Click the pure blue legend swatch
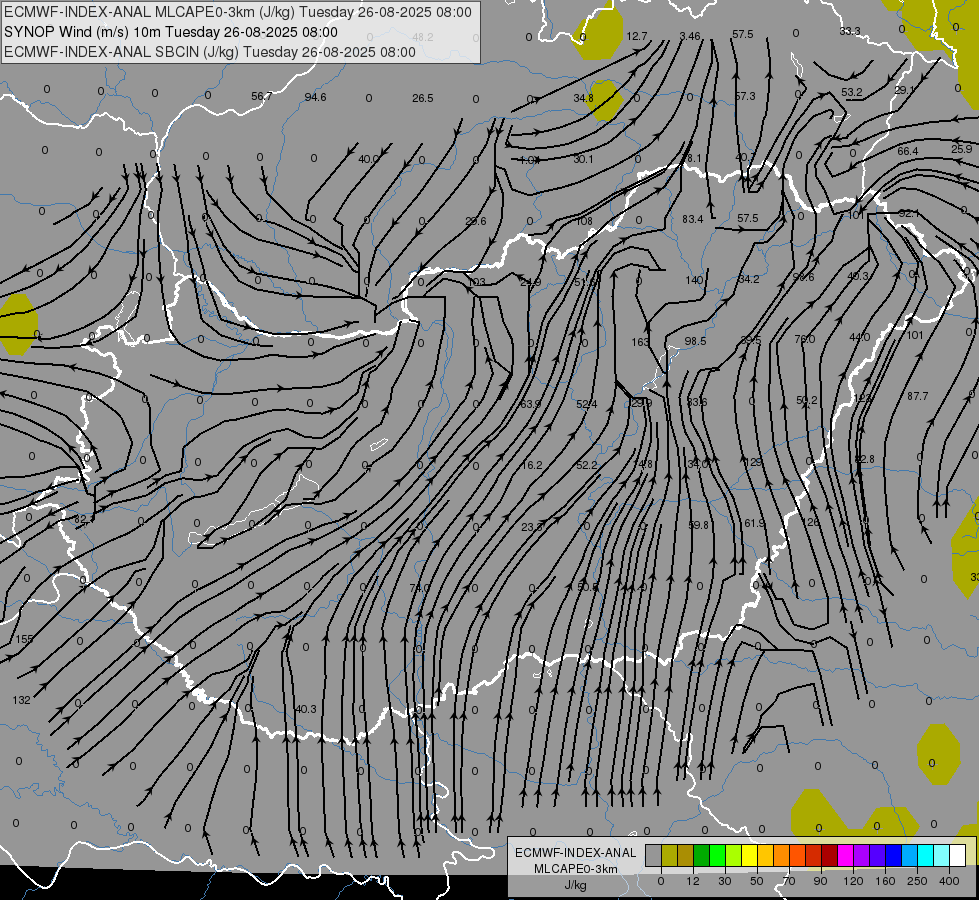The height and width of the screenshot is (900, 979). click(894, 855)
